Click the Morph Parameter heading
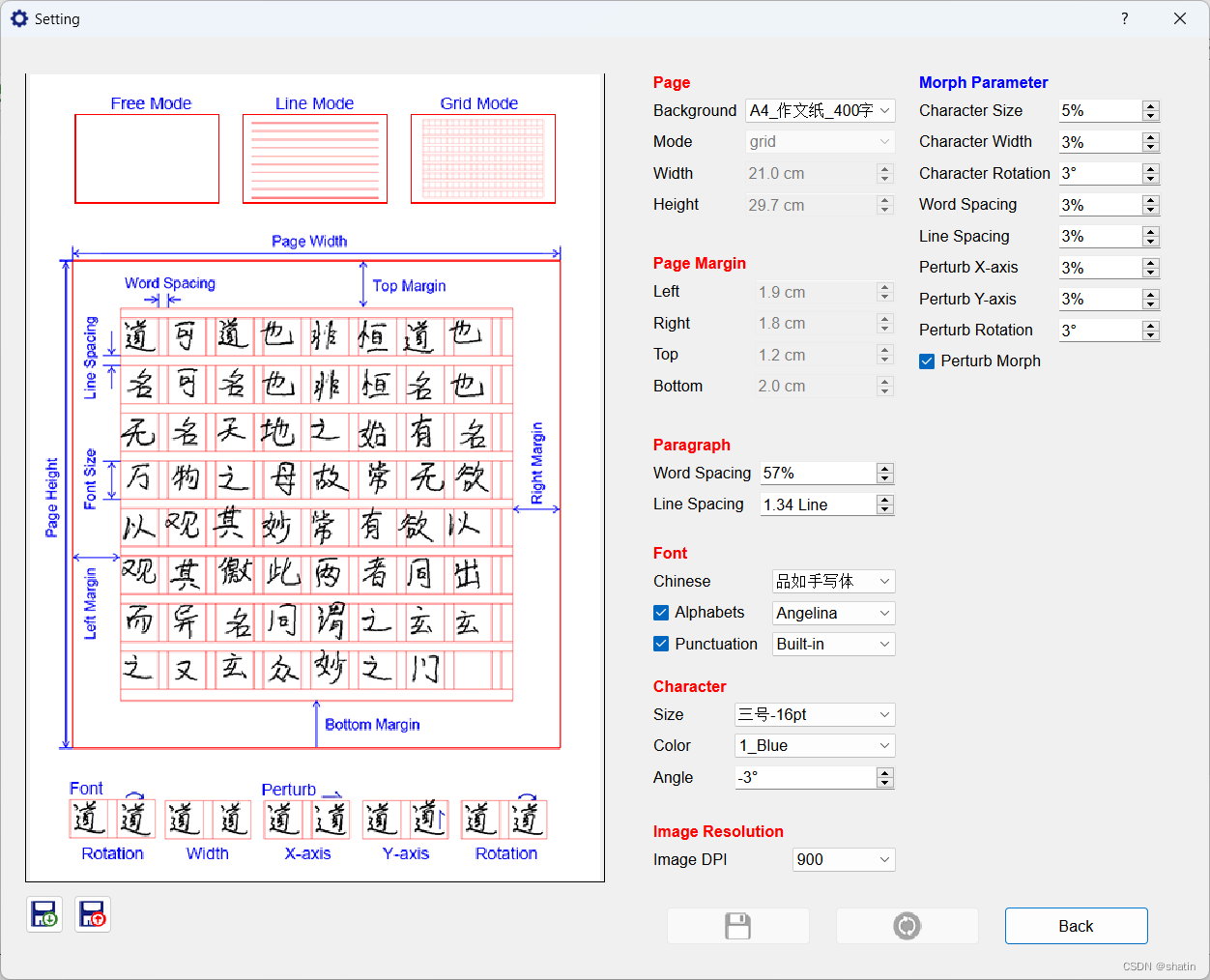 tap(983, 82)
